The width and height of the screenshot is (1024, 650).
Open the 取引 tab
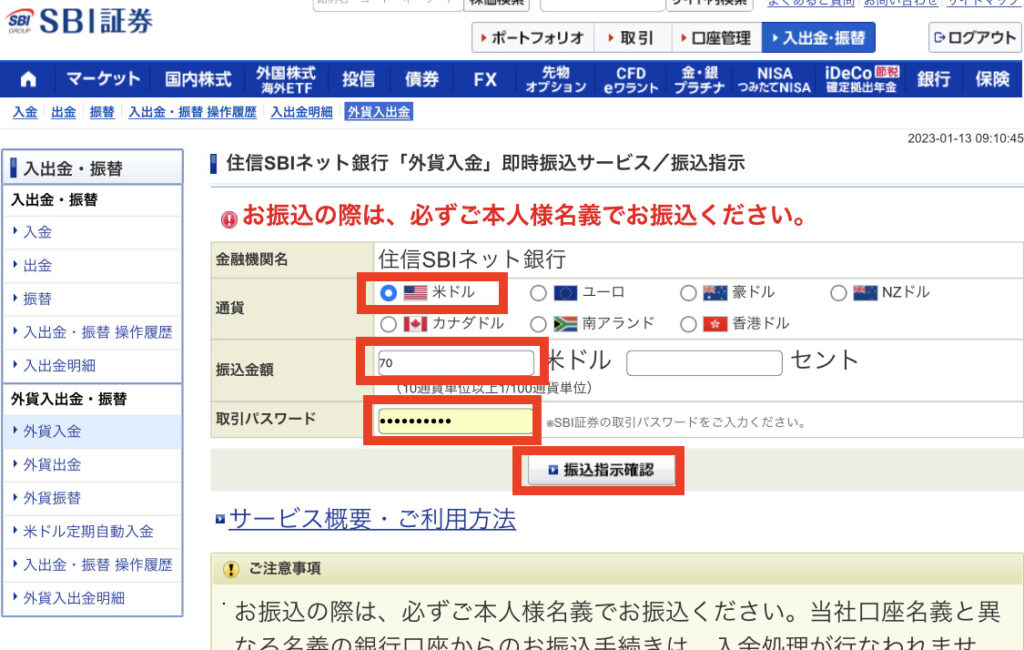[633, 38]
